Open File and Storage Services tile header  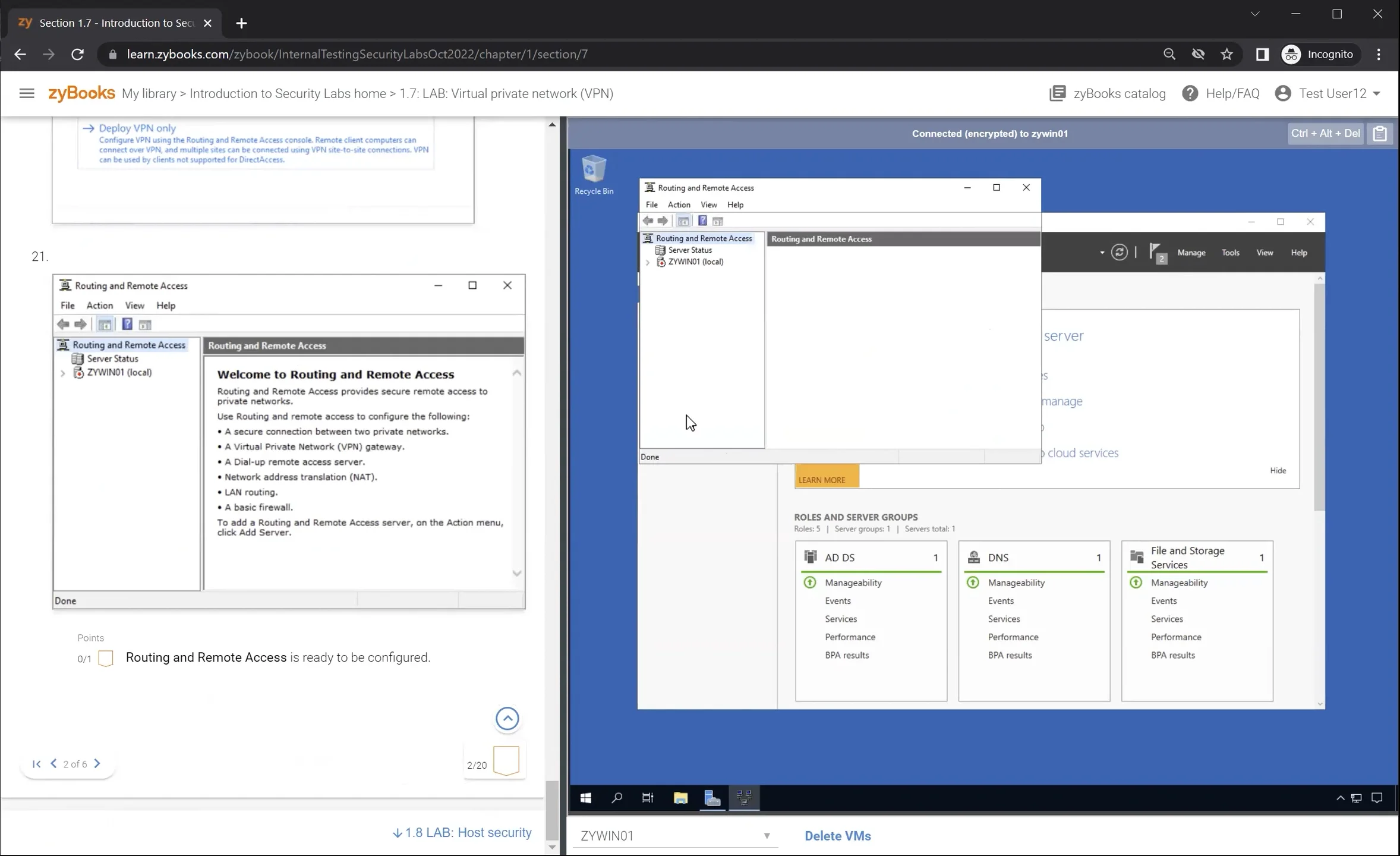click(1197, 558)
